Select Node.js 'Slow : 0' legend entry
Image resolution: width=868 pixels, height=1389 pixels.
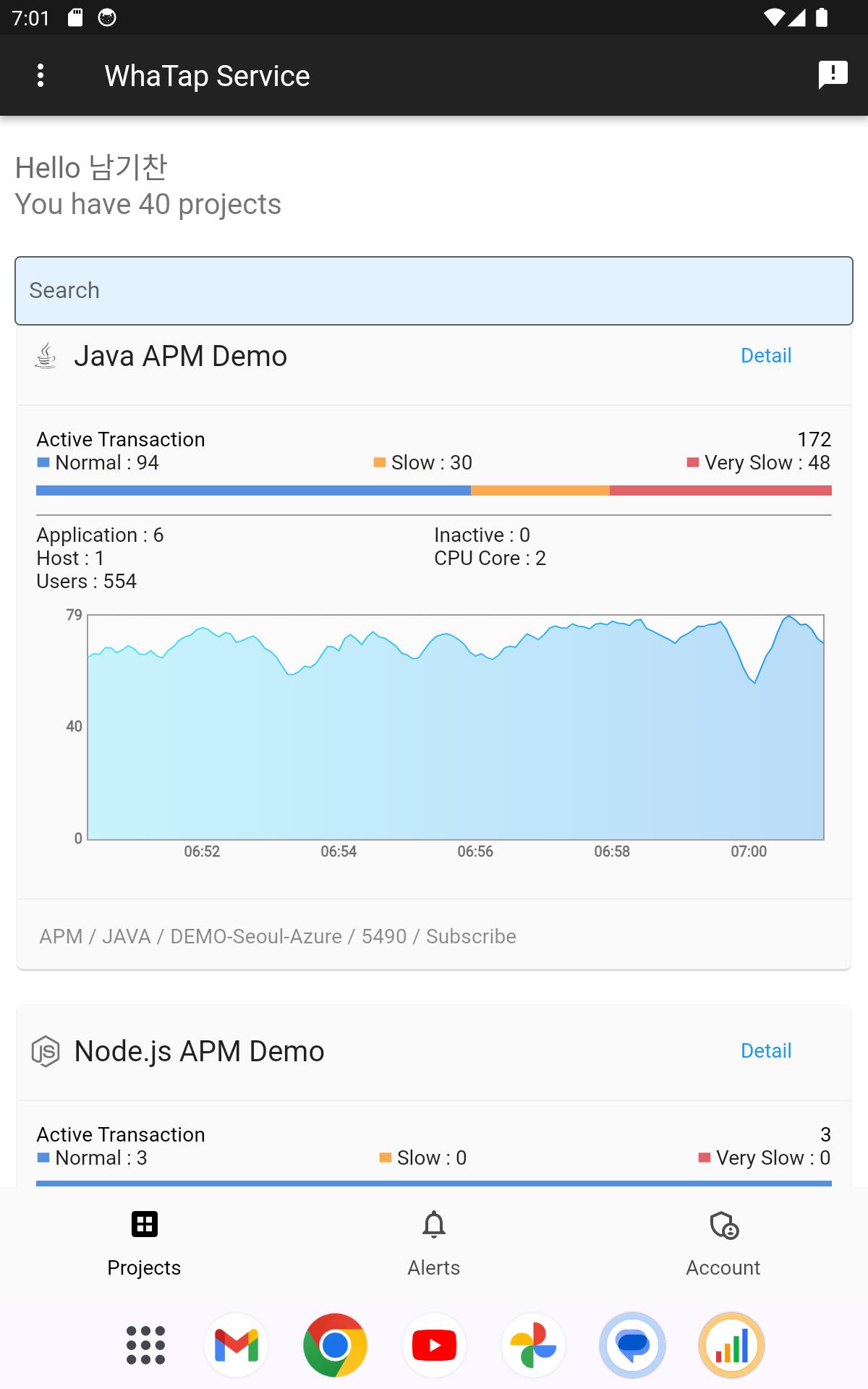click(x=423, y=1158)
